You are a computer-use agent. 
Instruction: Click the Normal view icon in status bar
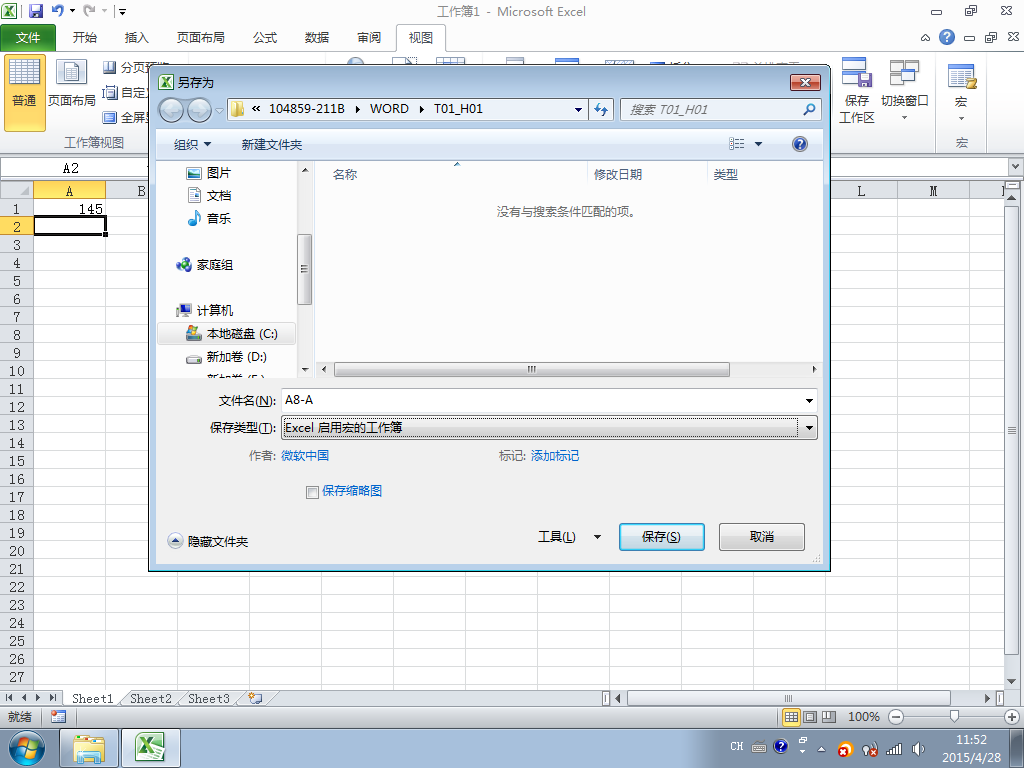point(791,716)
